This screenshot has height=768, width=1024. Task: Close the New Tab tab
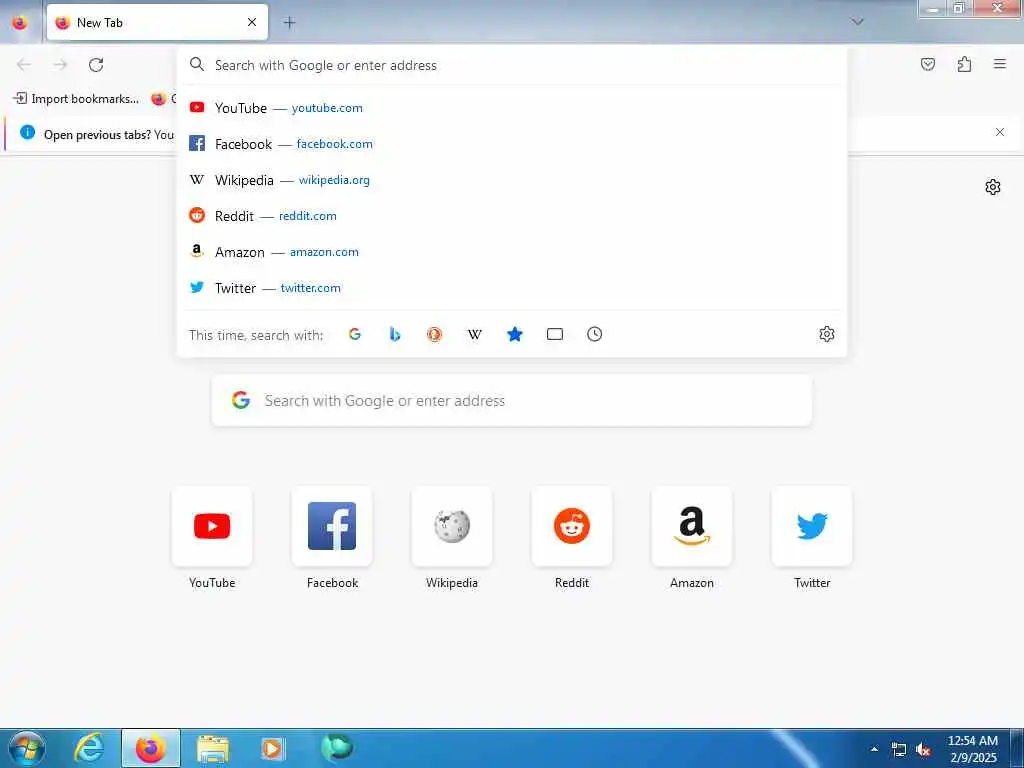click(x=252, y=22)
